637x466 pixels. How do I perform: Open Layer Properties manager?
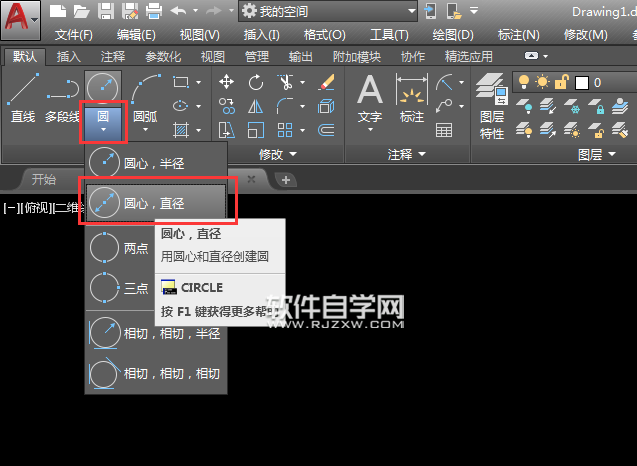(492, 106)
